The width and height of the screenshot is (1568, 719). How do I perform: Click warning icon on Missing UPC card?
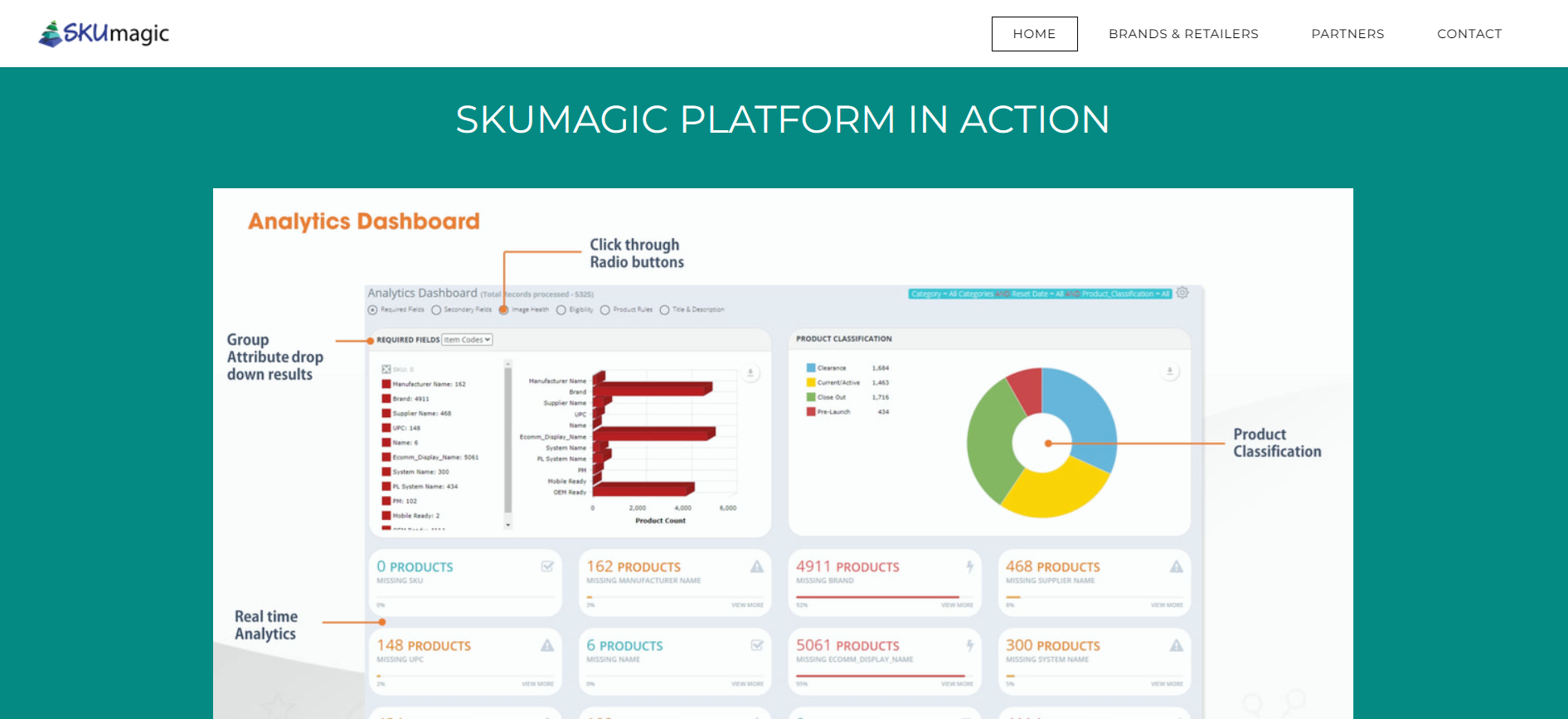click(x=547, y=645)
